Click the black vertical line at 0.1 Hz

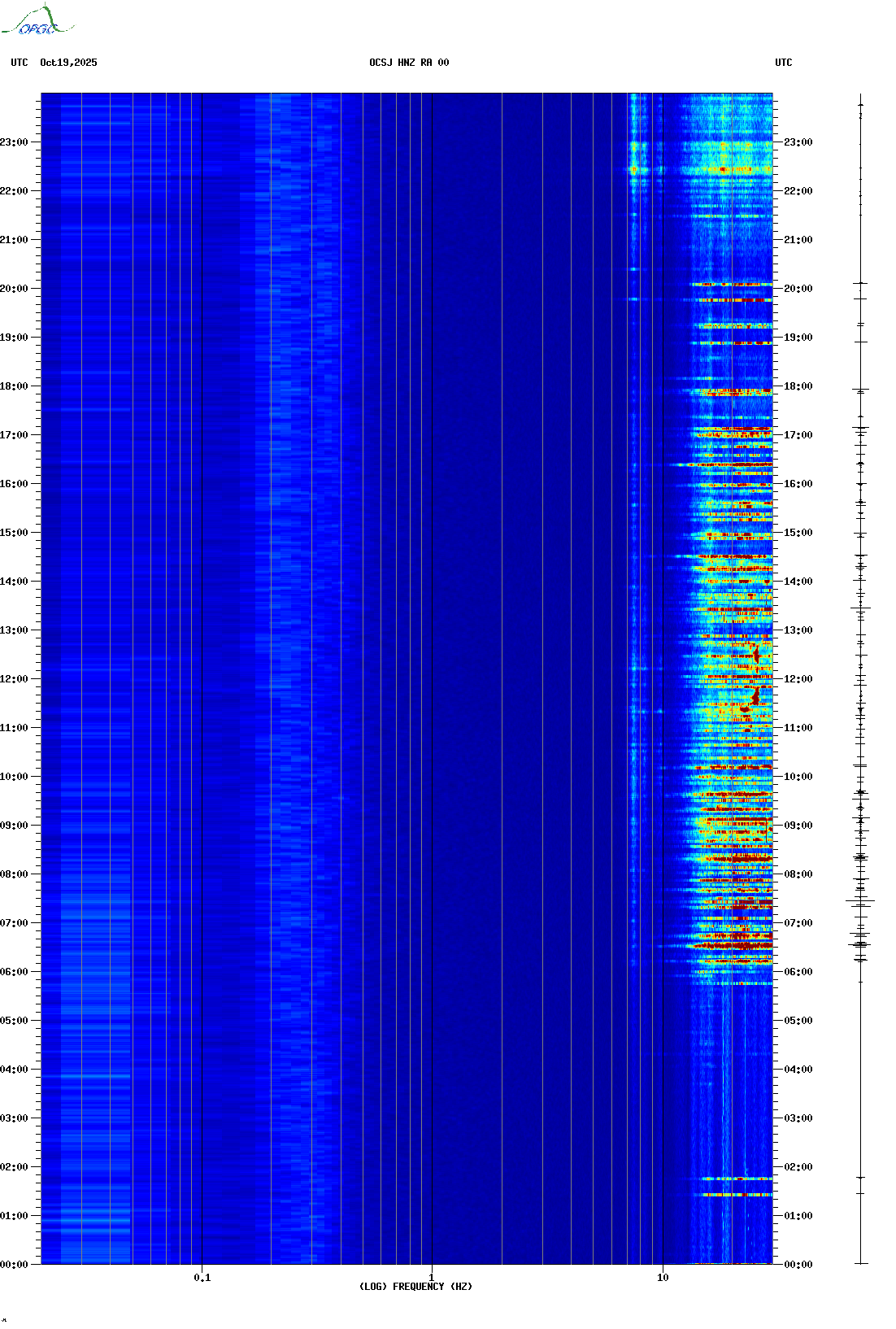(x=202, y=651)
